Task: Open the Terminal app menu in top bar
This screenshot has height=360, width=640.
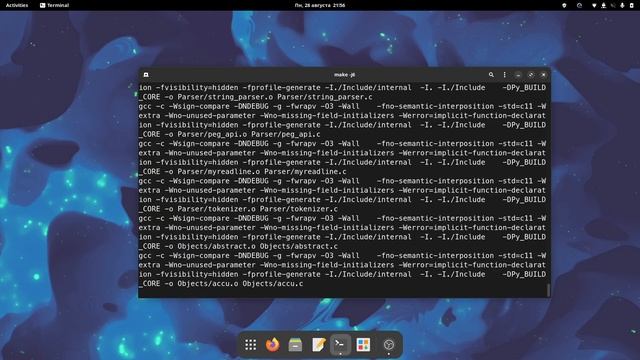Action: point(54,5)
